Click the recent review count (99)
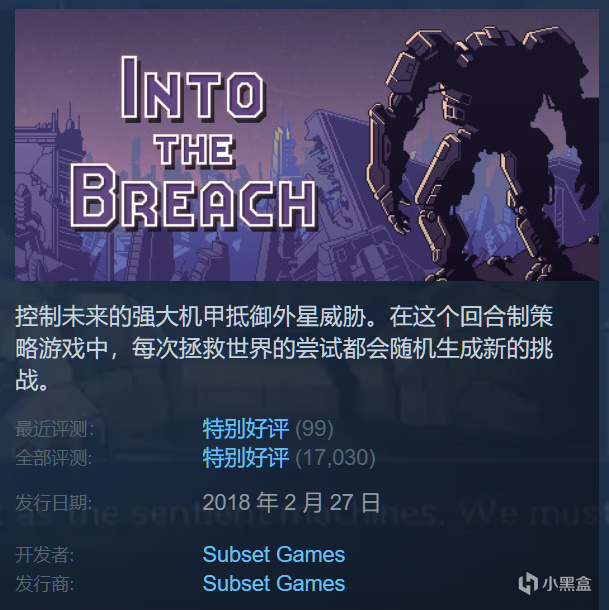Image resolution: width=609 pixels, height=610 pixels. click(x=314, y=429)
